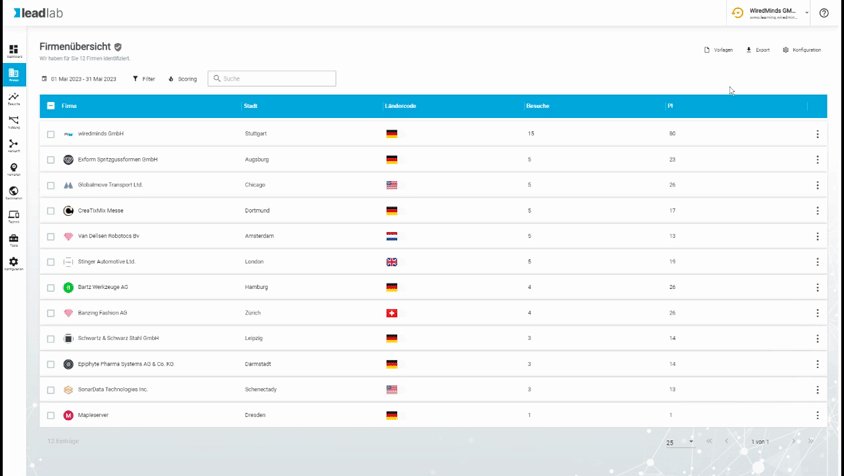Sort the table by Stadt column

click(x=250, y=106)
